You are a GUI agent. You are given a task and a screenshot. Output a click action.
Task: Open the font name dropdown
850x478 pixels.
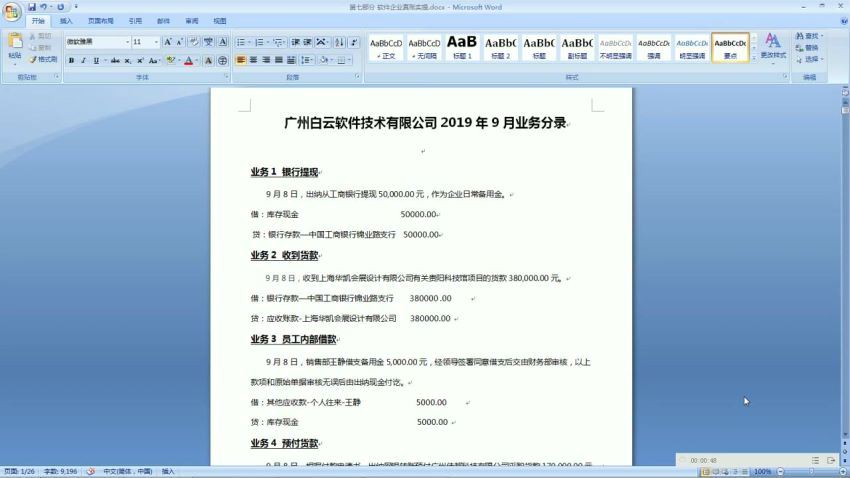[x=127, y=42]
